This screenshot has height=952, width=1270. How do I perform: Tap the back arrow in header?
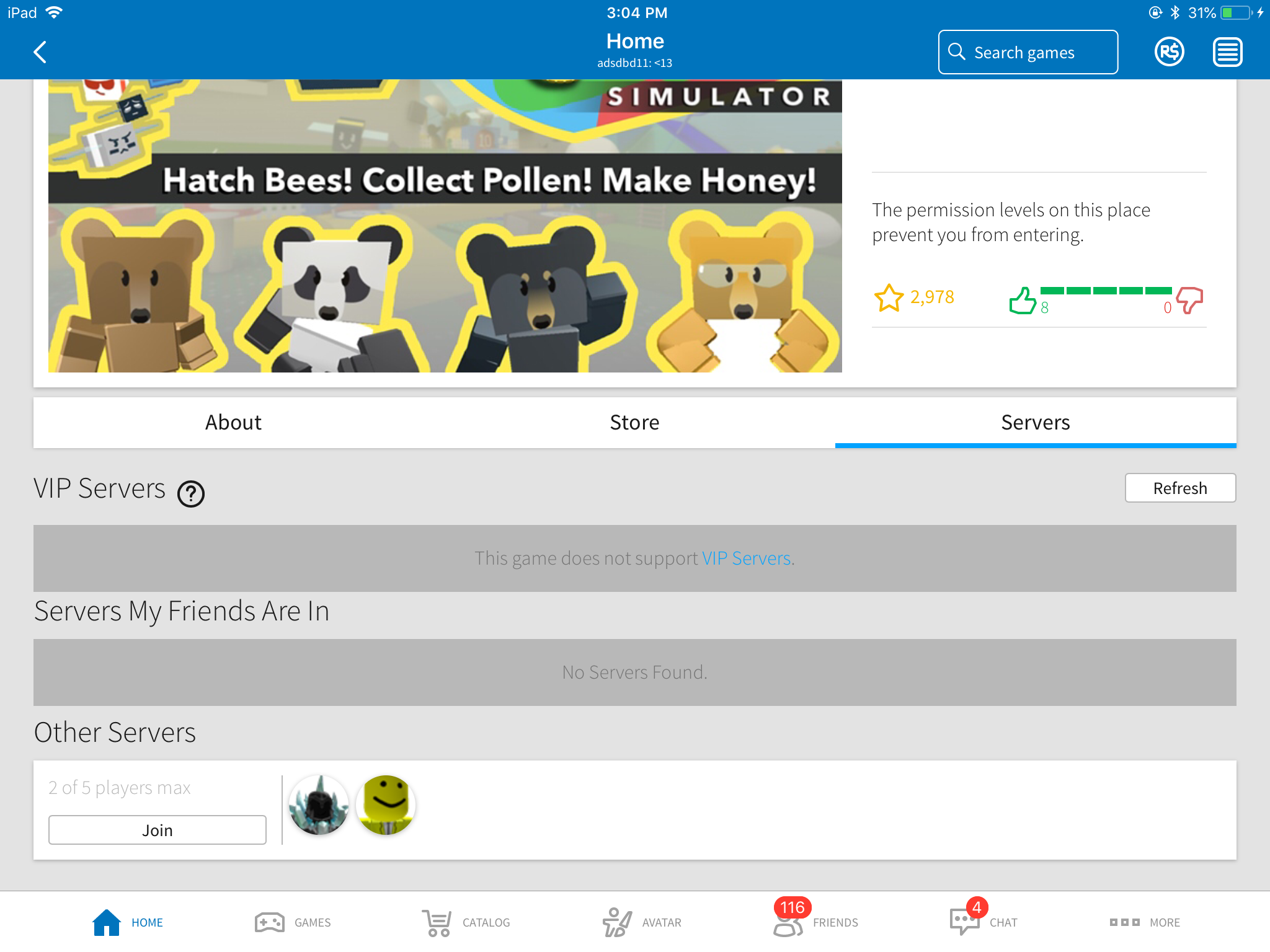point(40,52)
